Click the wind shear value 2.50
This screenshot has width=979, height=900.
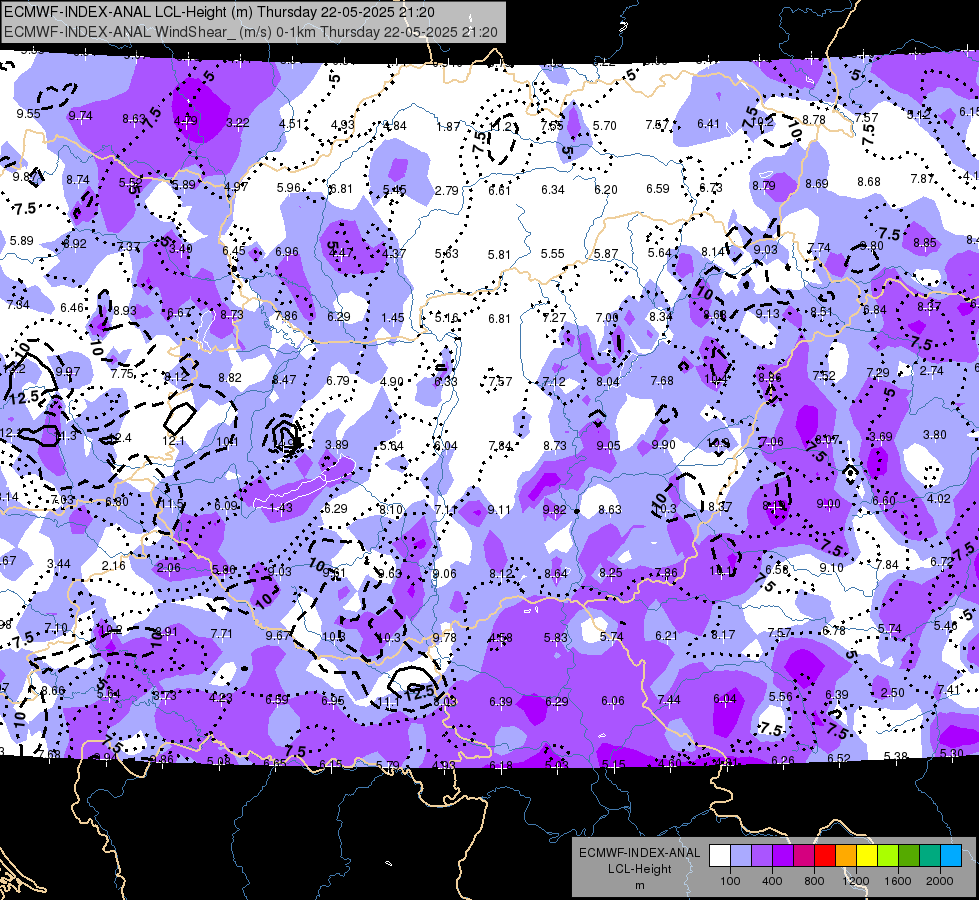(893, 693)
